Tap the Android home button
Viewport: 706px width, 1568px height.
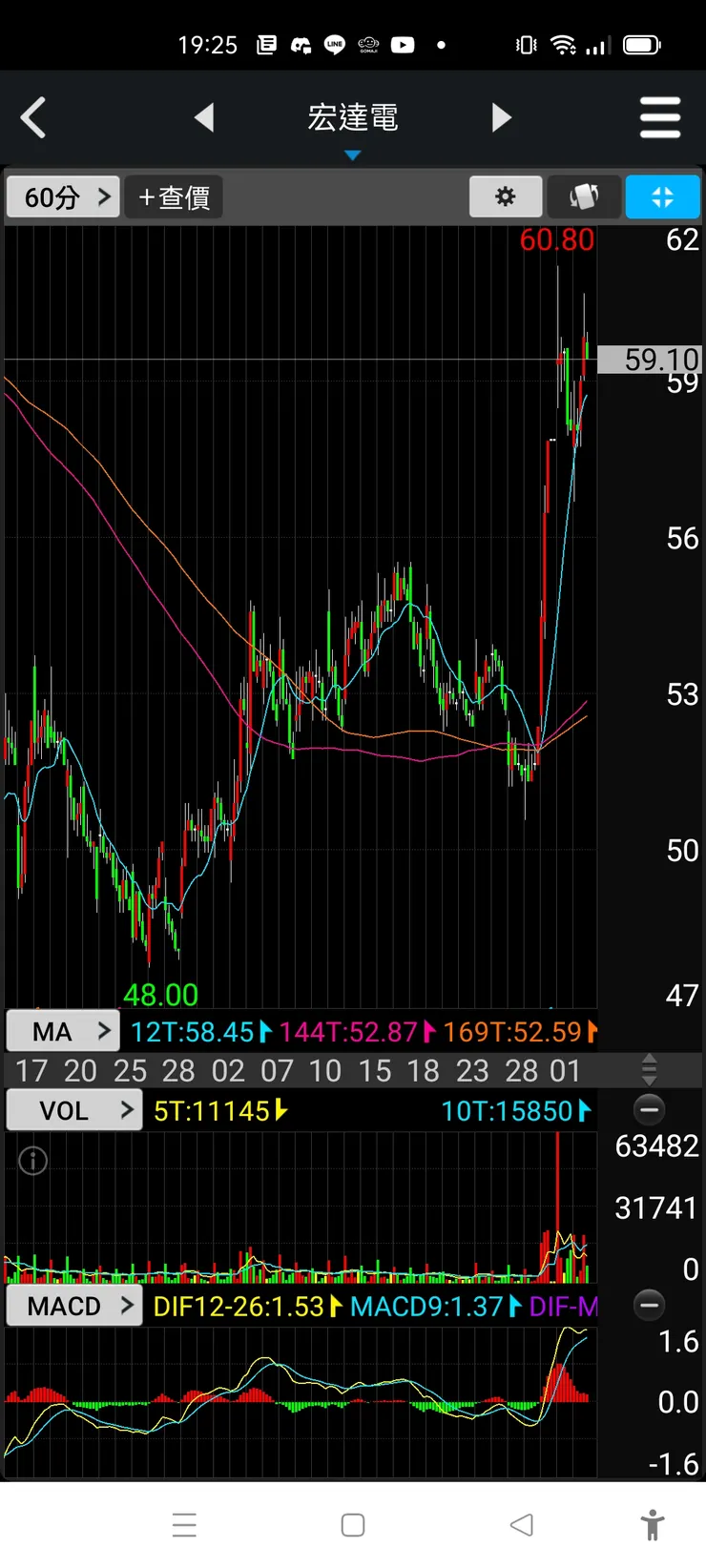353,1525
